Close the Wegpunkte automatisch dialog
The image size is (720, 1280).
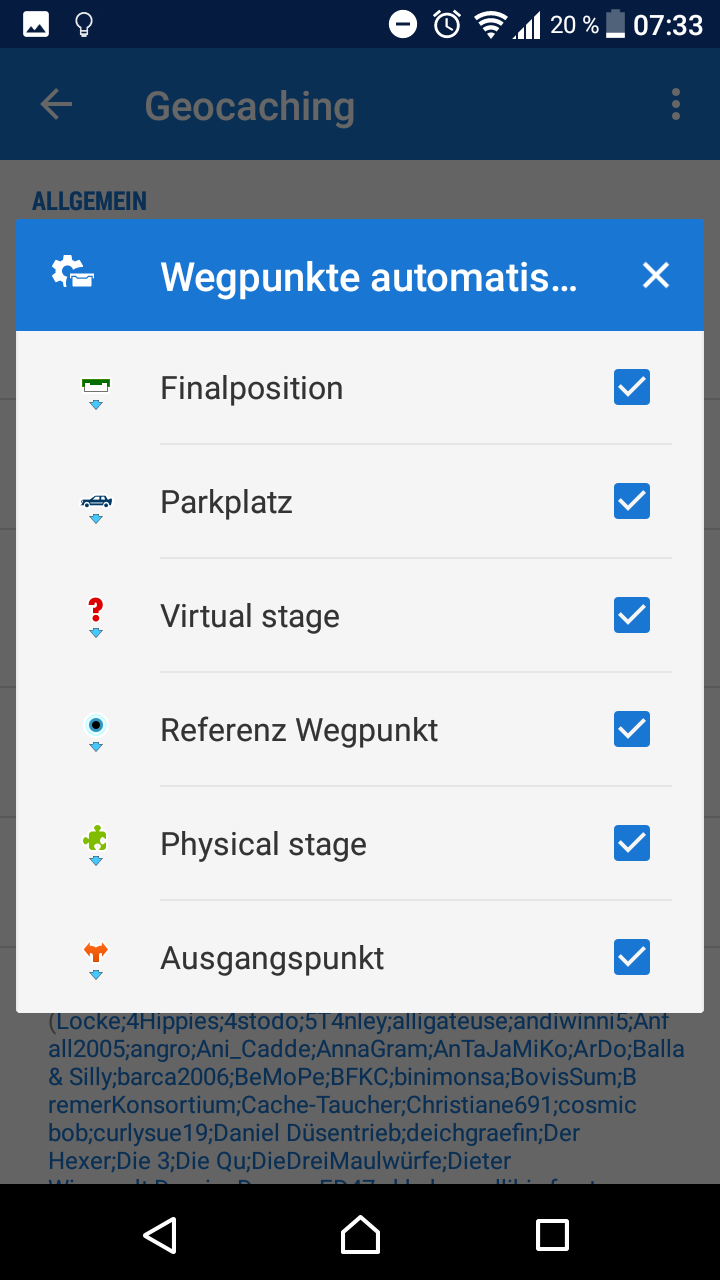point(656,275)
